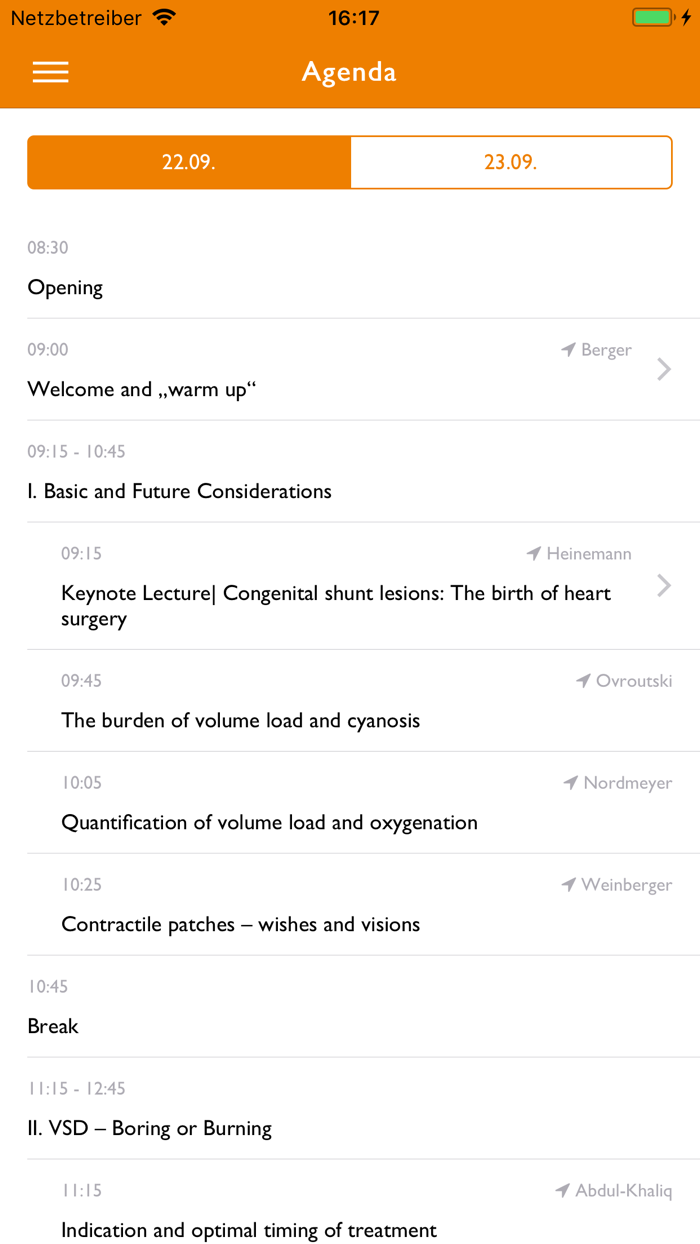Viewport: 700px width, 1244px height.
Task: Tap the battery icon in status bar
Action: 653,18
